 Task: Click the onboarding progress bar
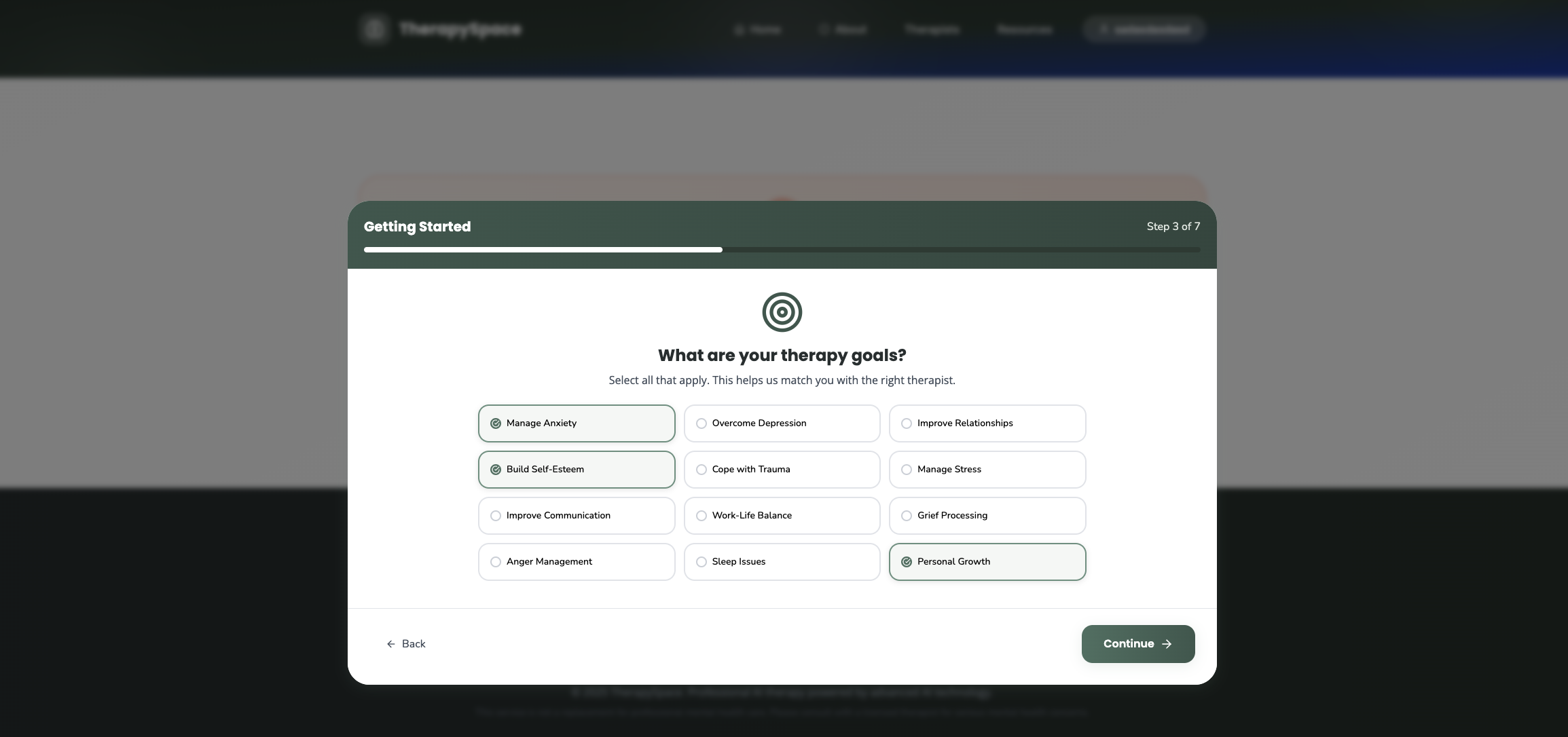[782, 250]
